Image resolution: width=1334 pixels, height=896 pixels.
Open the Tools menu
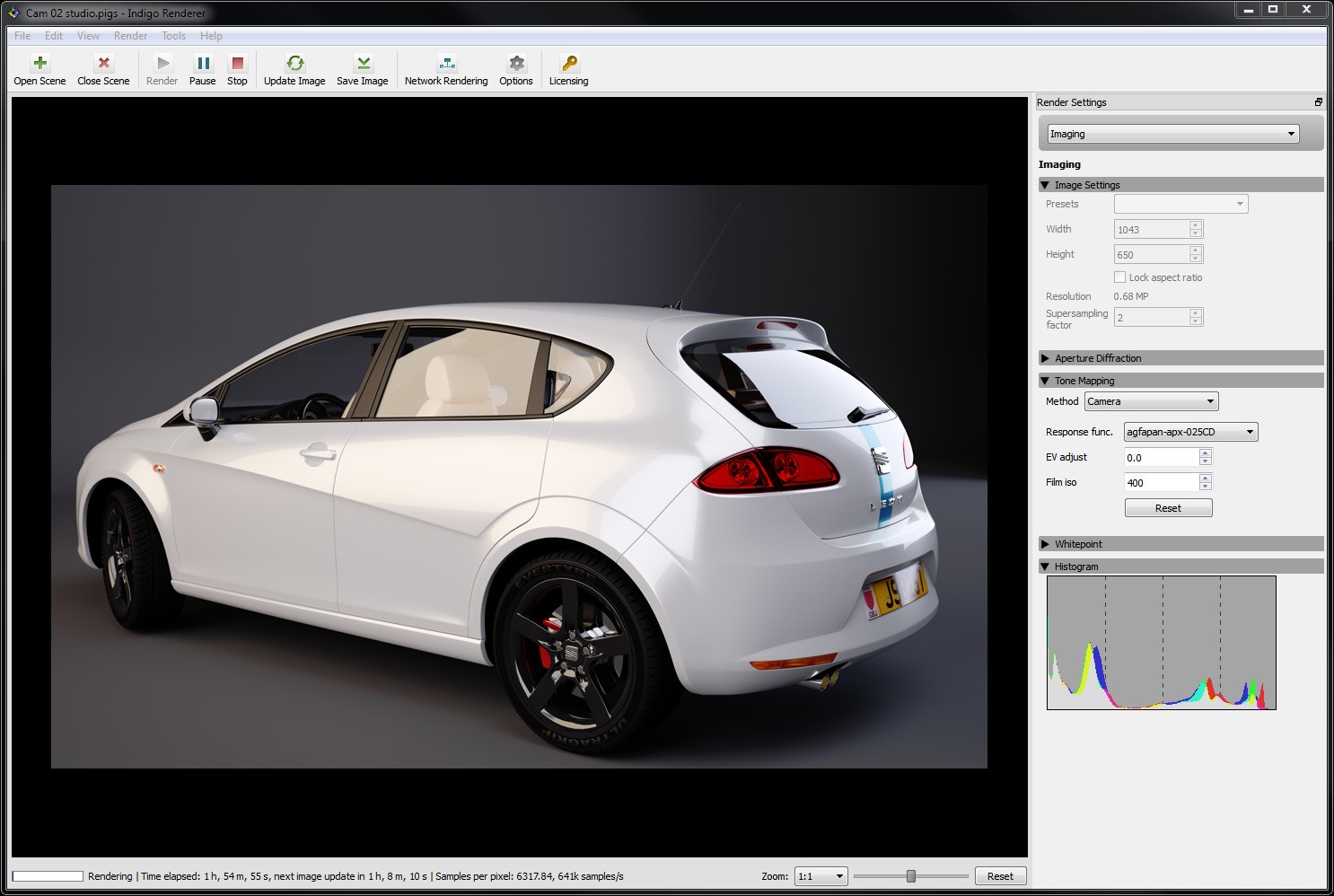pos(173,36)
